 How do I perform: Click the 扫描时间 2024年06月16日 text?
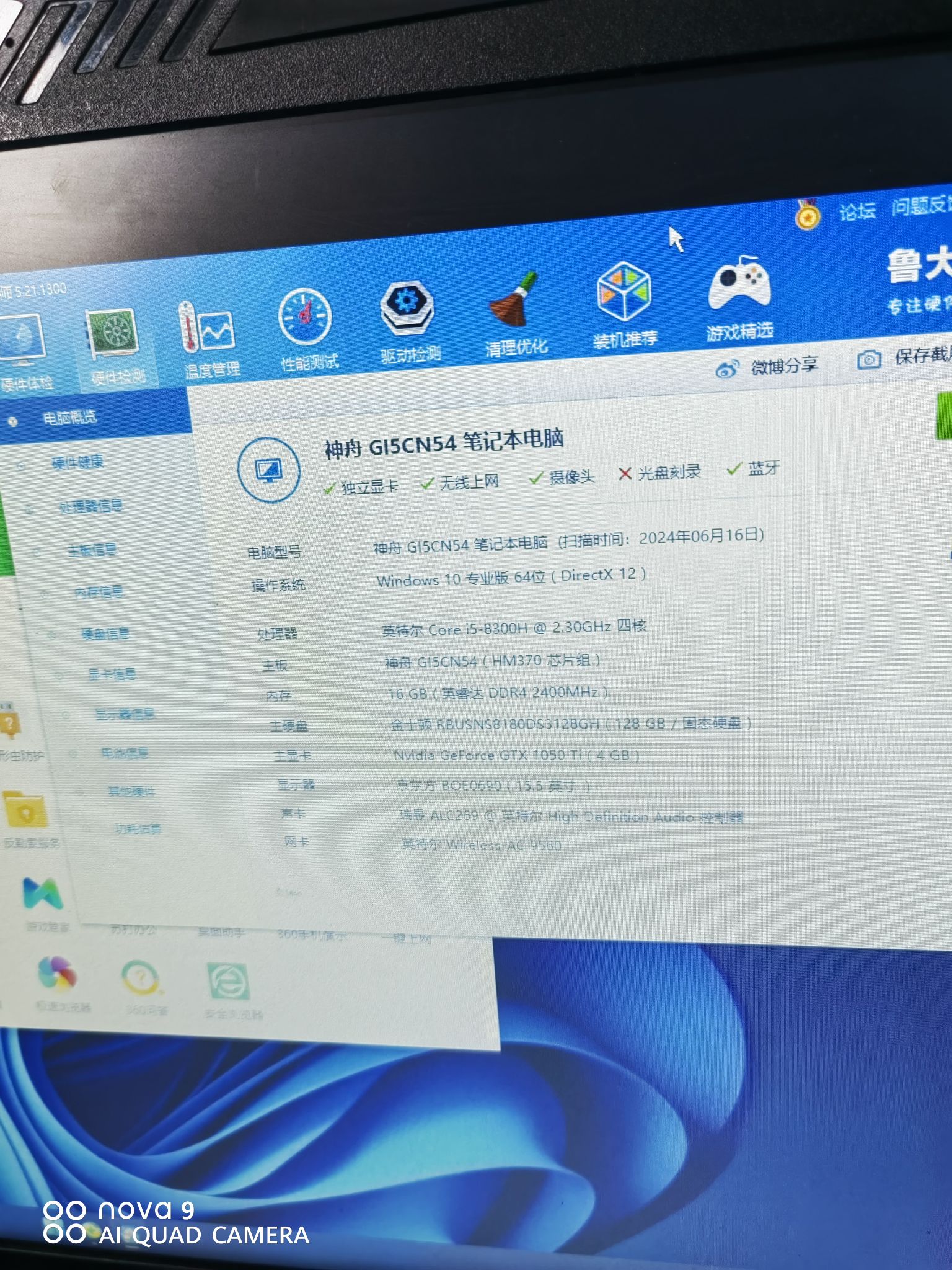pyautogui.click(x=661, y=538)
